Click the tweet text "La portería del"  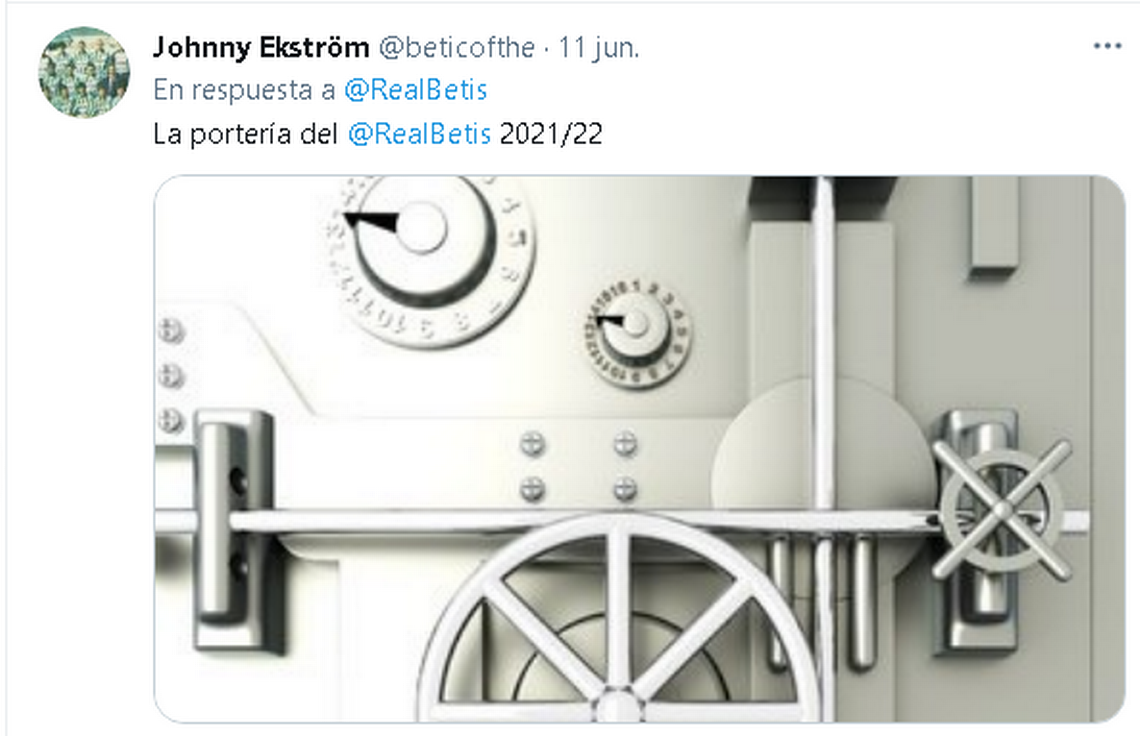[x=246, y=134]
